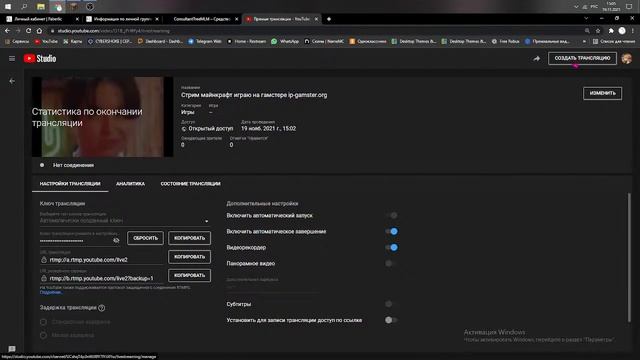This screenshot has width=640, height=360.
Task: Click browser forward navigation arrow
Action: pos(18,31)
